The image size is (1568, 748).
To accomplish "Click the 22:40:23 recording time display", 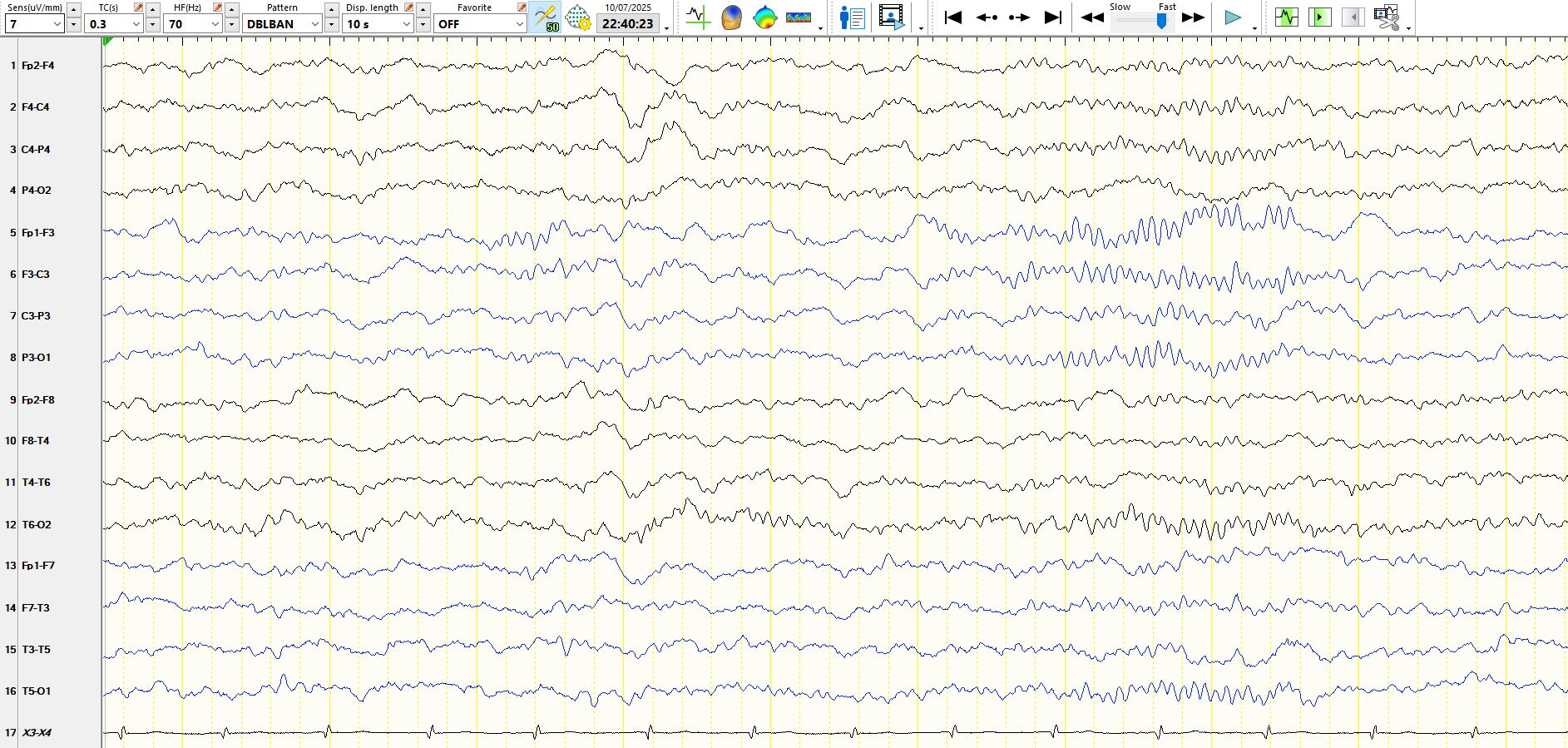I will 628,24.
